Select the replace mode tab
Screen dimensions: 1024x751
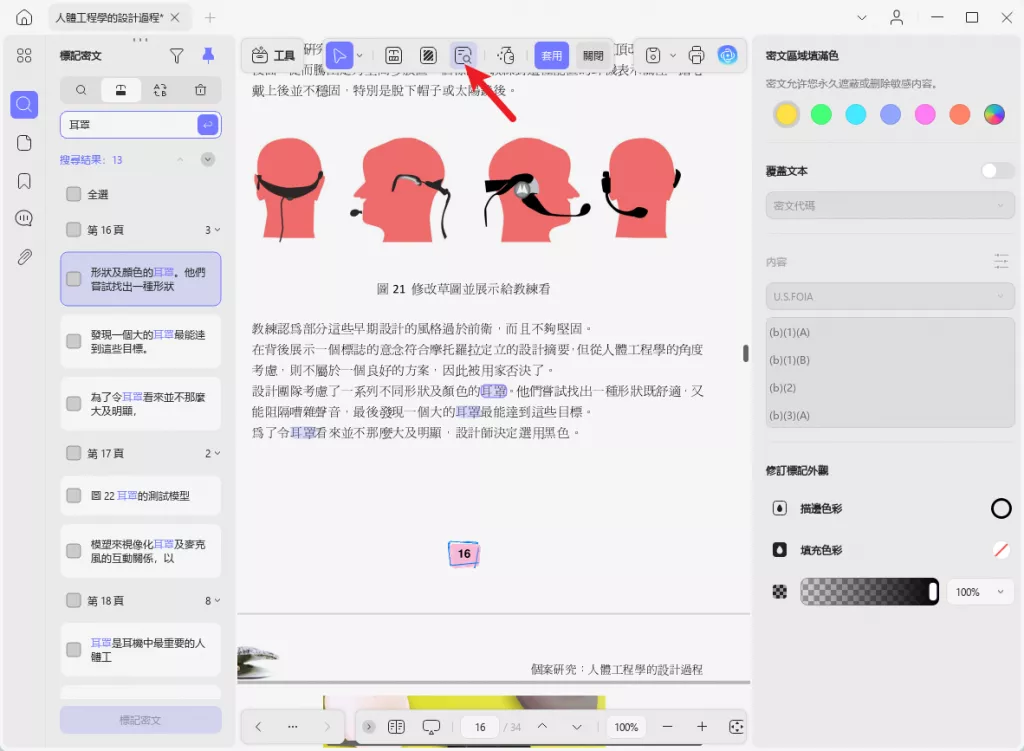coord(161,90)
